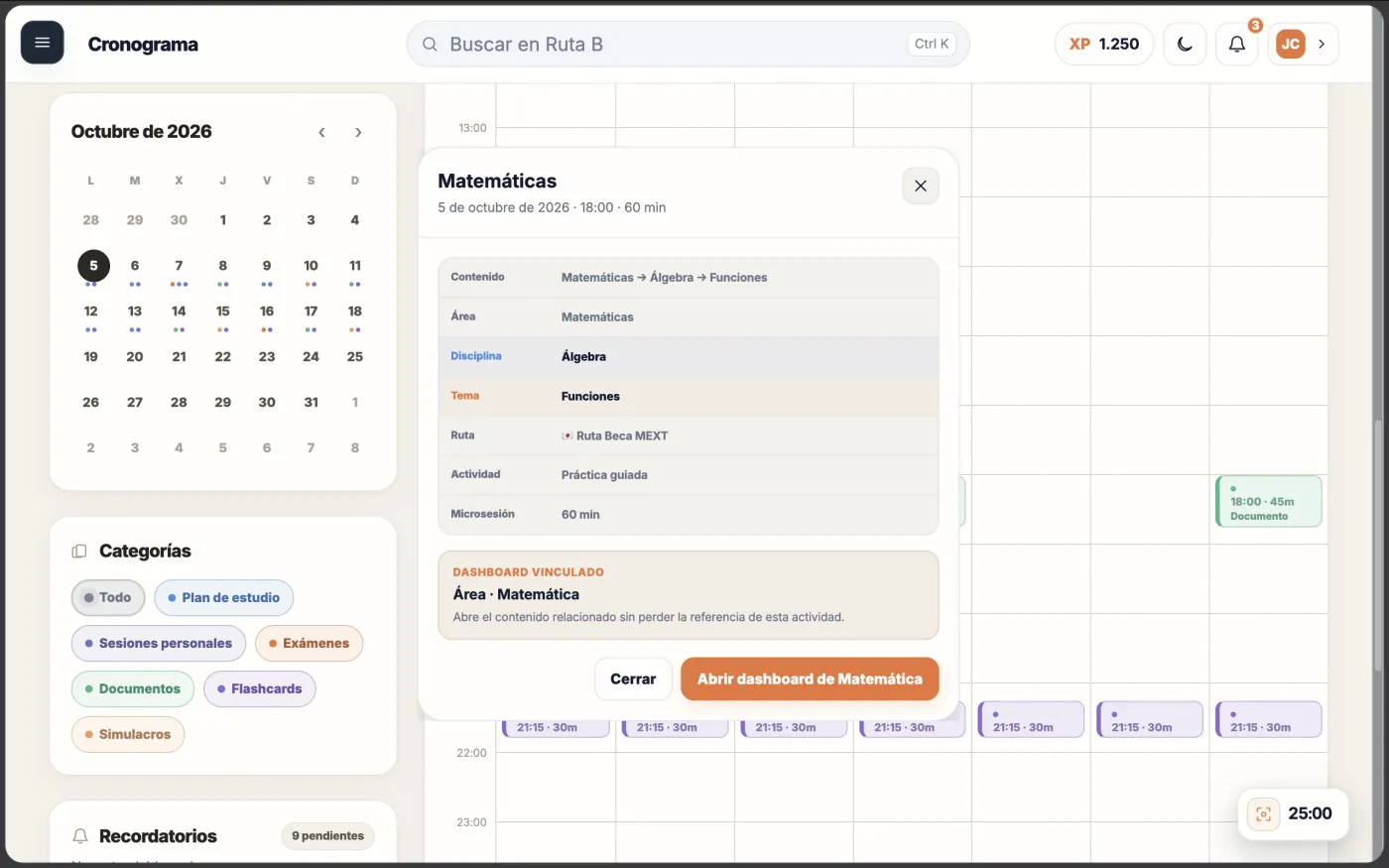Viewport: 1389px width, 868px height.
Task: Click the JC user avatar
Action: [x=1290, y=44]
